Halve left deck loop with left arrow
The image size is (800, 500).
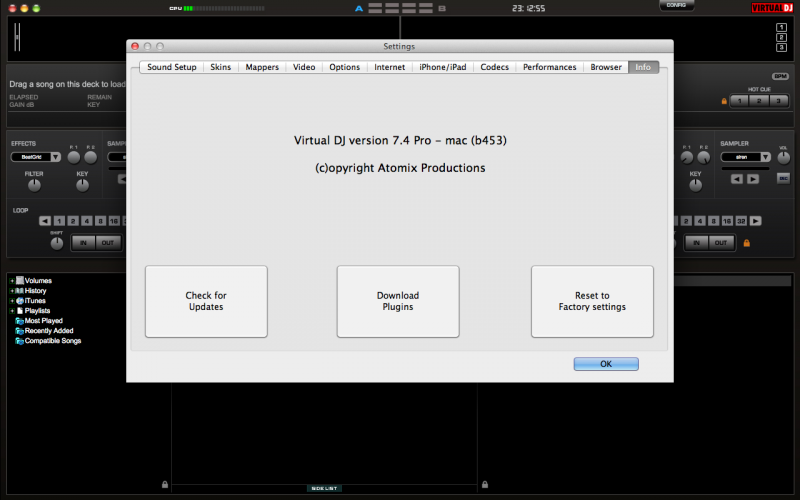[45, 221]
